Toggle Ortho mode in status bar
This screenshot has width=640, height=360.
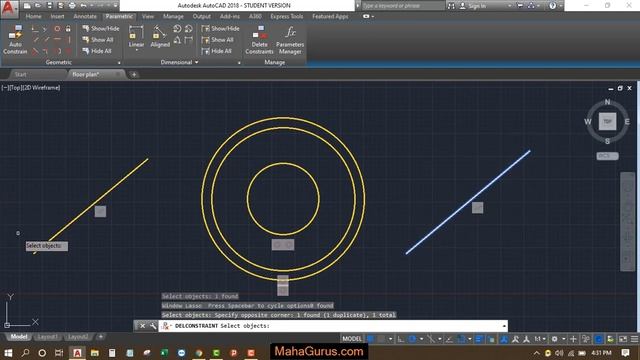click(x=401, y=339)
